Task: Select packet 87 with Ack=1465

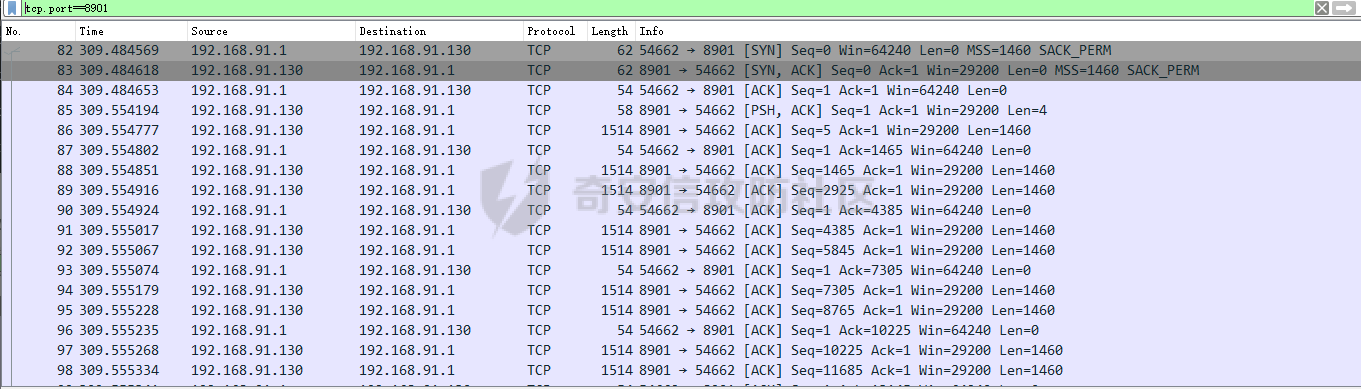Action: point(680,150)
